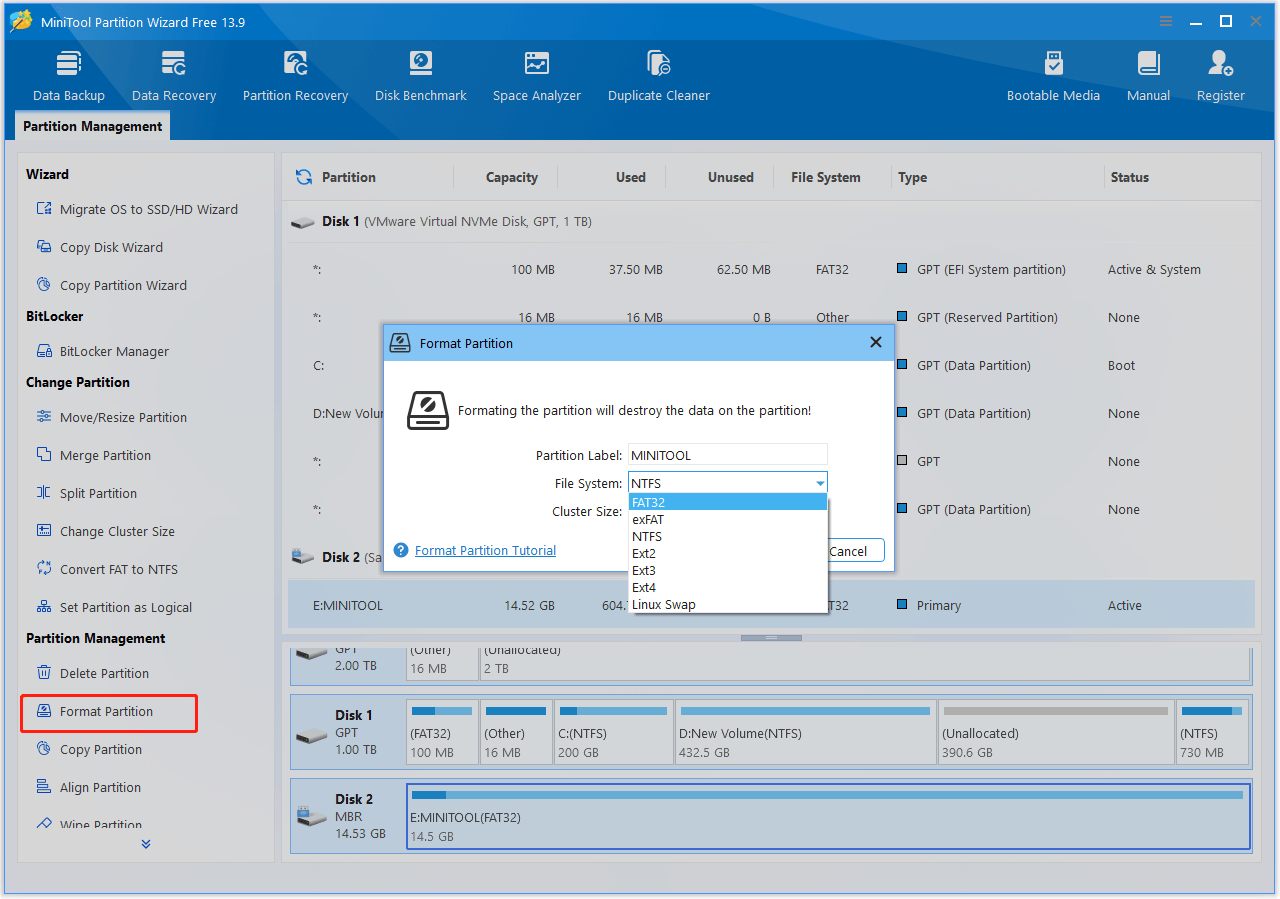Select E:MINITOOL partition row
The height and width of the screenshot is (899, 1280).
771,605
